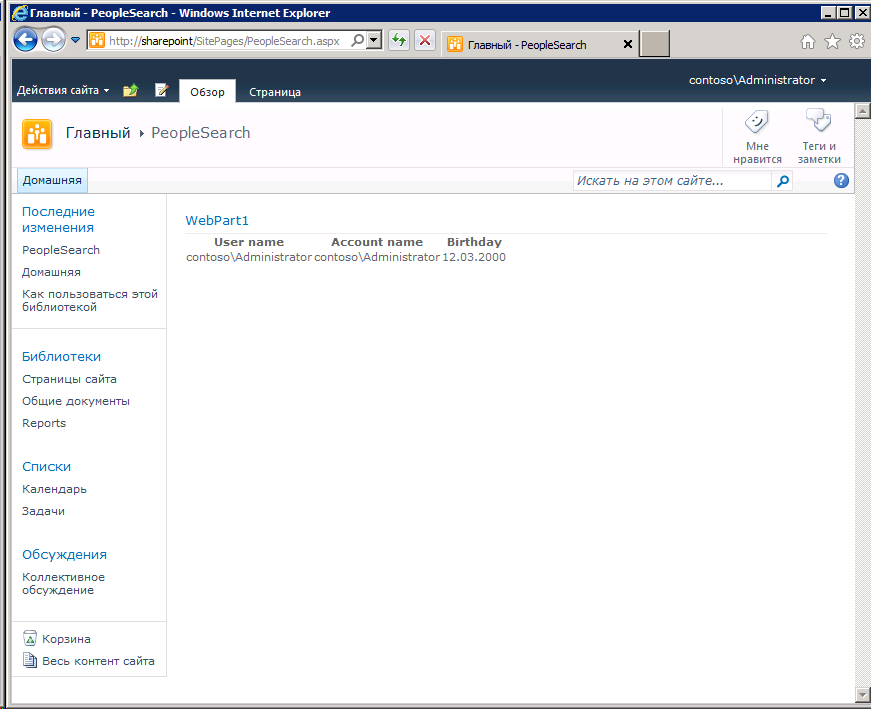Click the address bar search magnifier icon
The width and height of the screenshot is (871, 709).
pos(358,40)
